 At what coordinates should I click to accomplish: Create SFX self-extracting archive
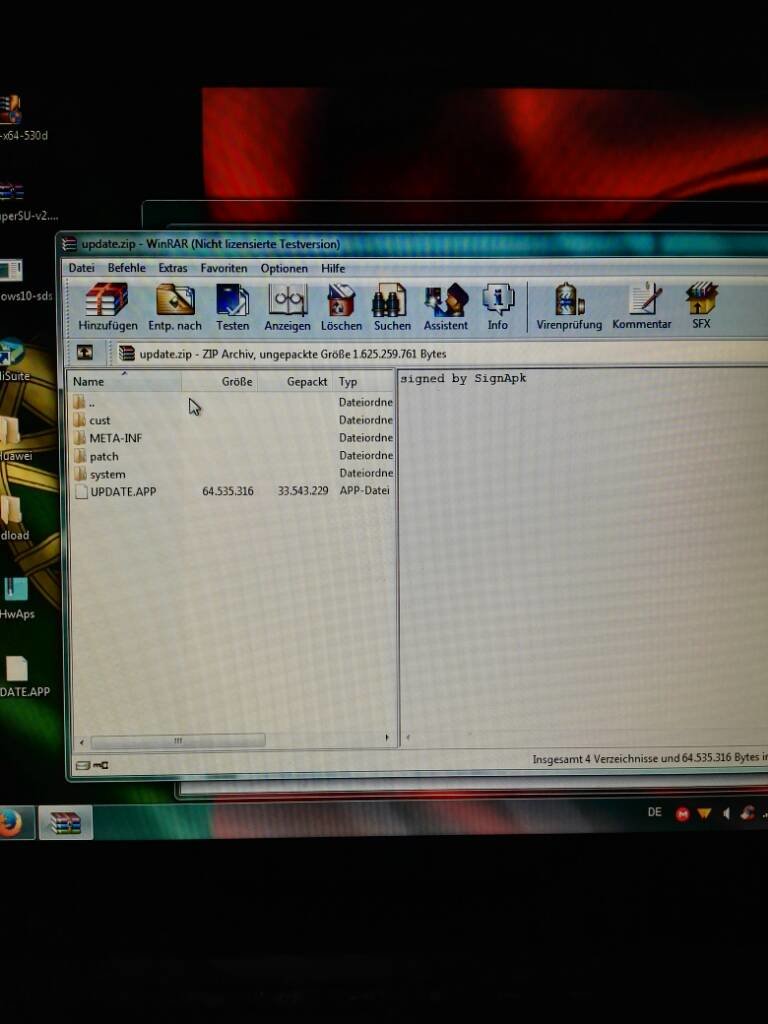point(701,305)
